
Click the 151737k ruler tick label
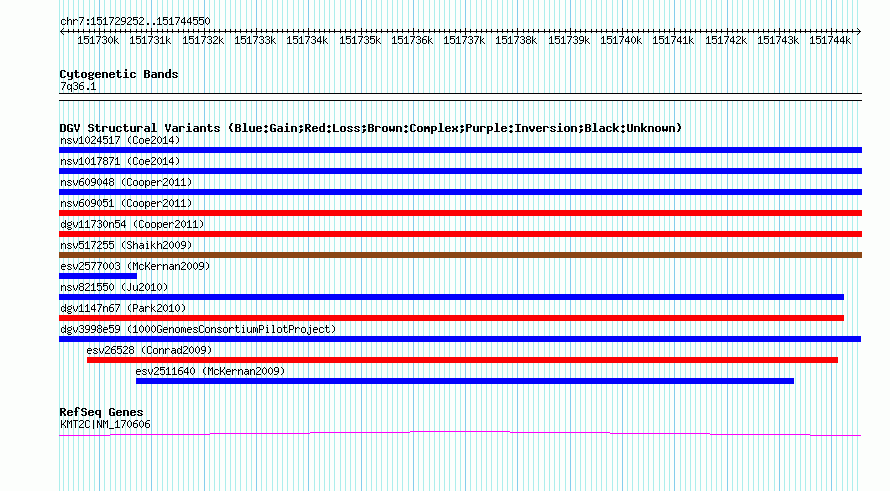(x=464, y=40)
